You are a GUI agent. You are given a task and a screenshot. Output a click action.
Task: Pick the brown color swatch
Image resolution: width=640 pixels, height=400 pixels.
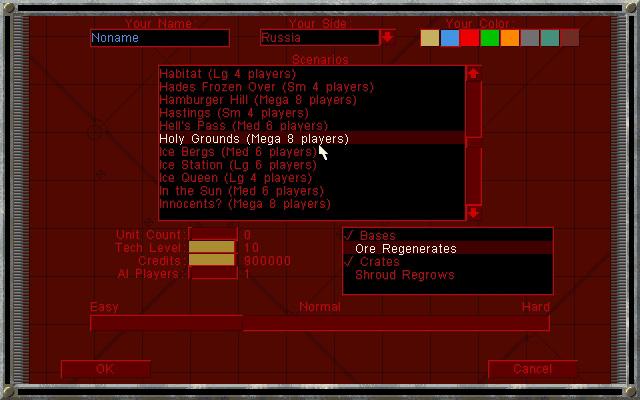coord(570,38)
